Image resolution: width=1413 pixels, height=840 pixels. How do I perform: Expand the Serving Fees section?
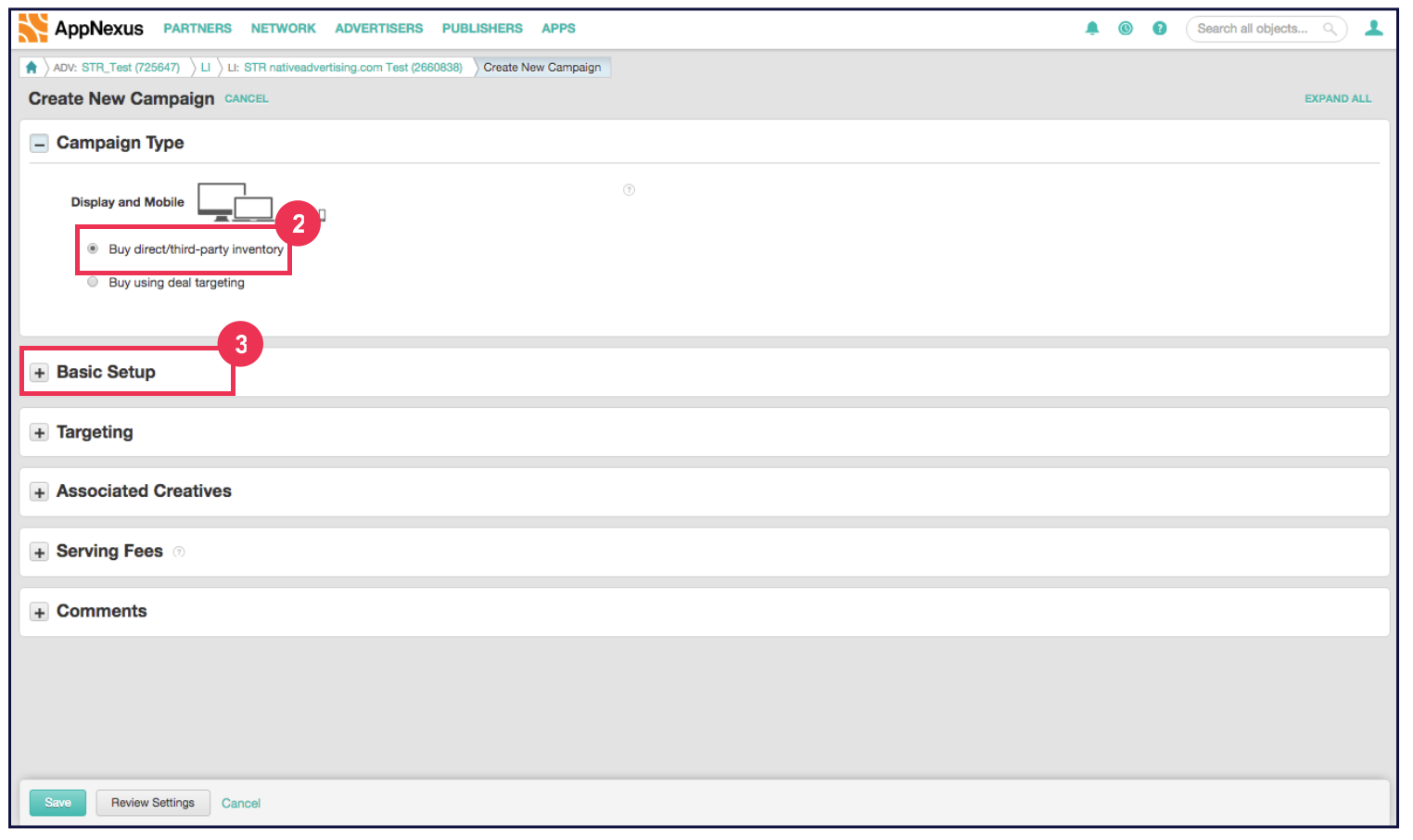click(x=39, y=553)
